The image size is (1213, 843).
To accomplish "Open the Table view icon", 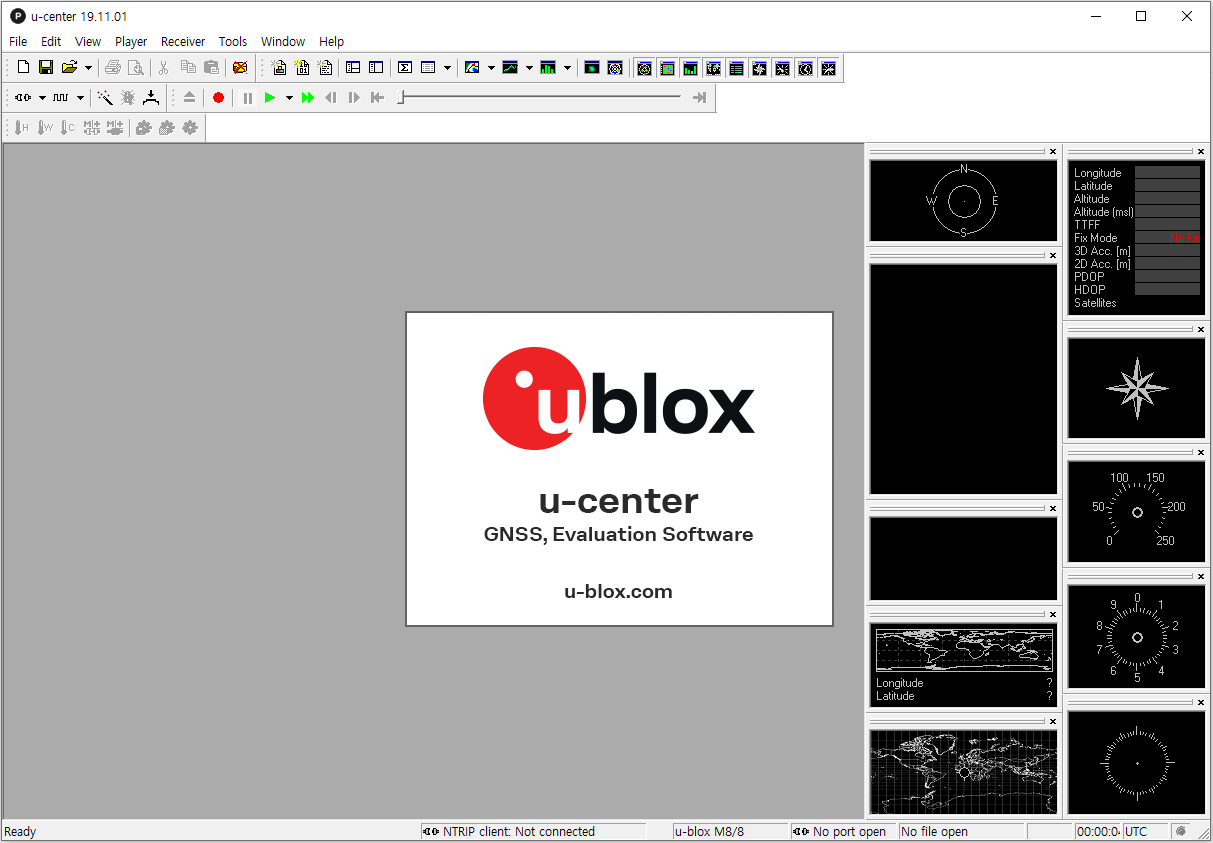I will coord(428,68).
